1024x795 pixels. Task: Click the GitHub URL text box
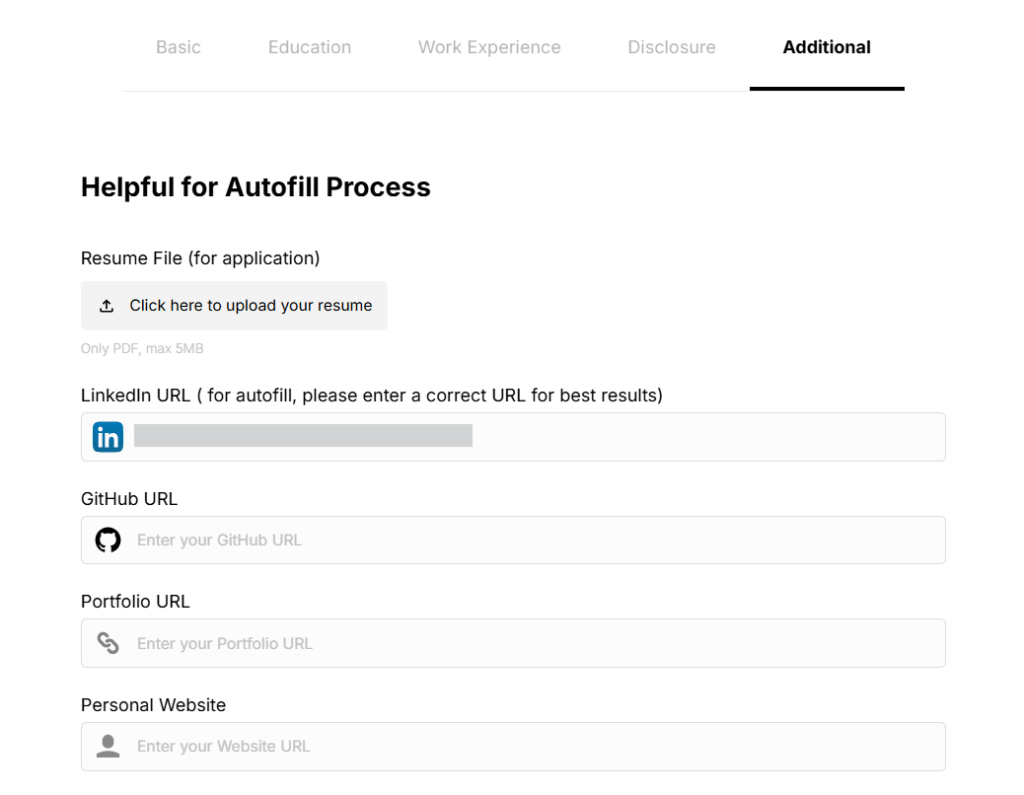[540, 540]
